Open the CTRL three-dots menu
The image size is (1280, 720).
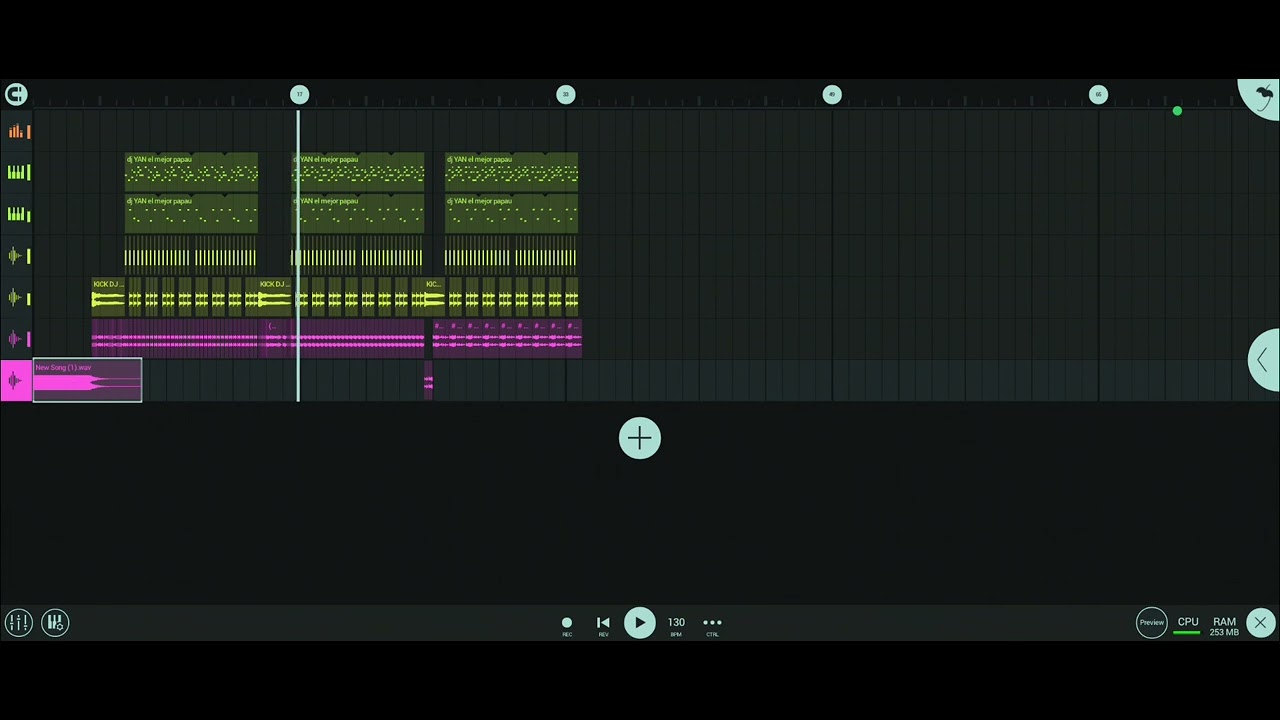[x=712, y=625]
